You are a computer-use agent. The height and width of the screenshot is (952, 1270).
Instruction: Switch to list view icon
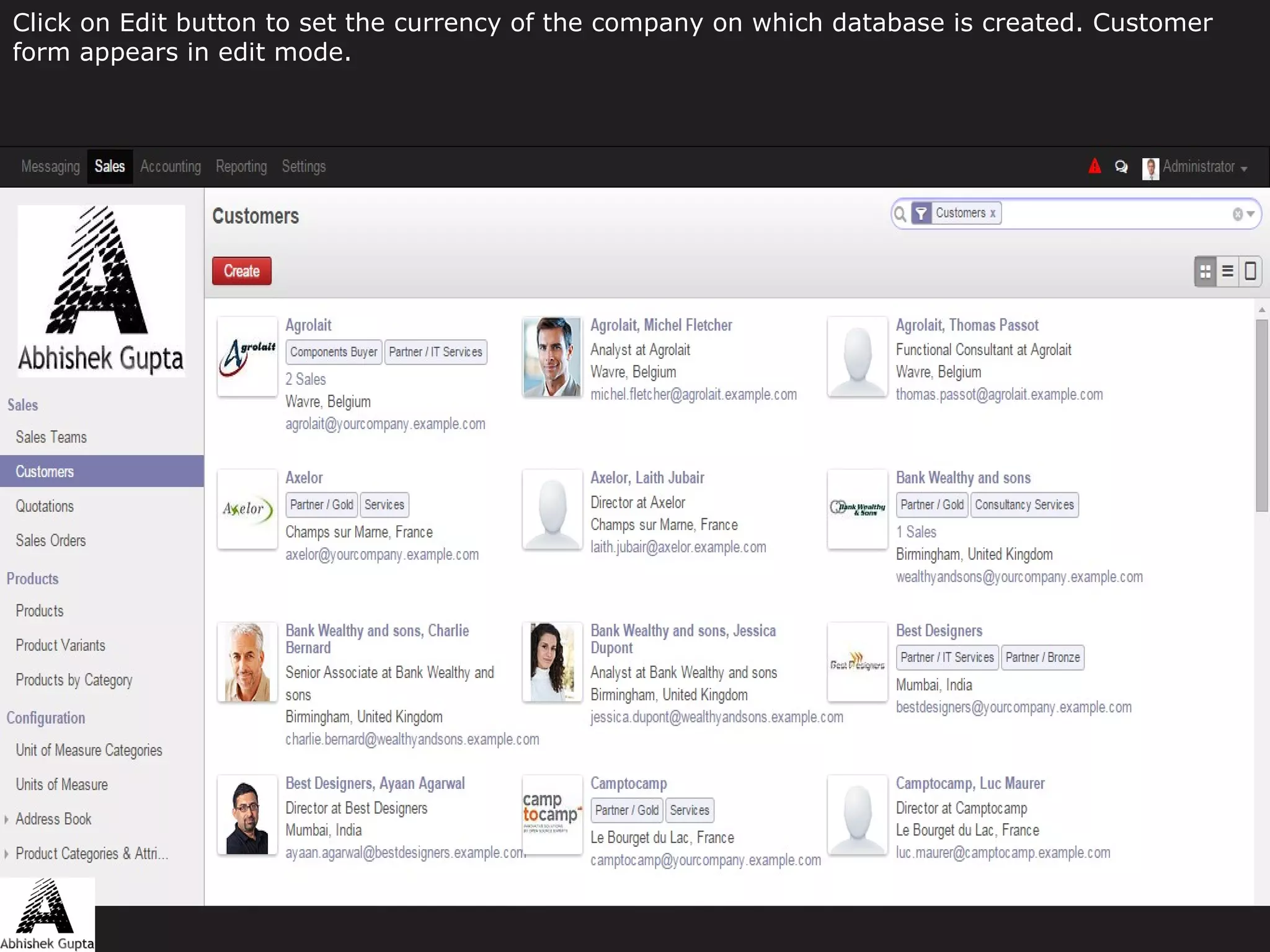[1227, 271]
